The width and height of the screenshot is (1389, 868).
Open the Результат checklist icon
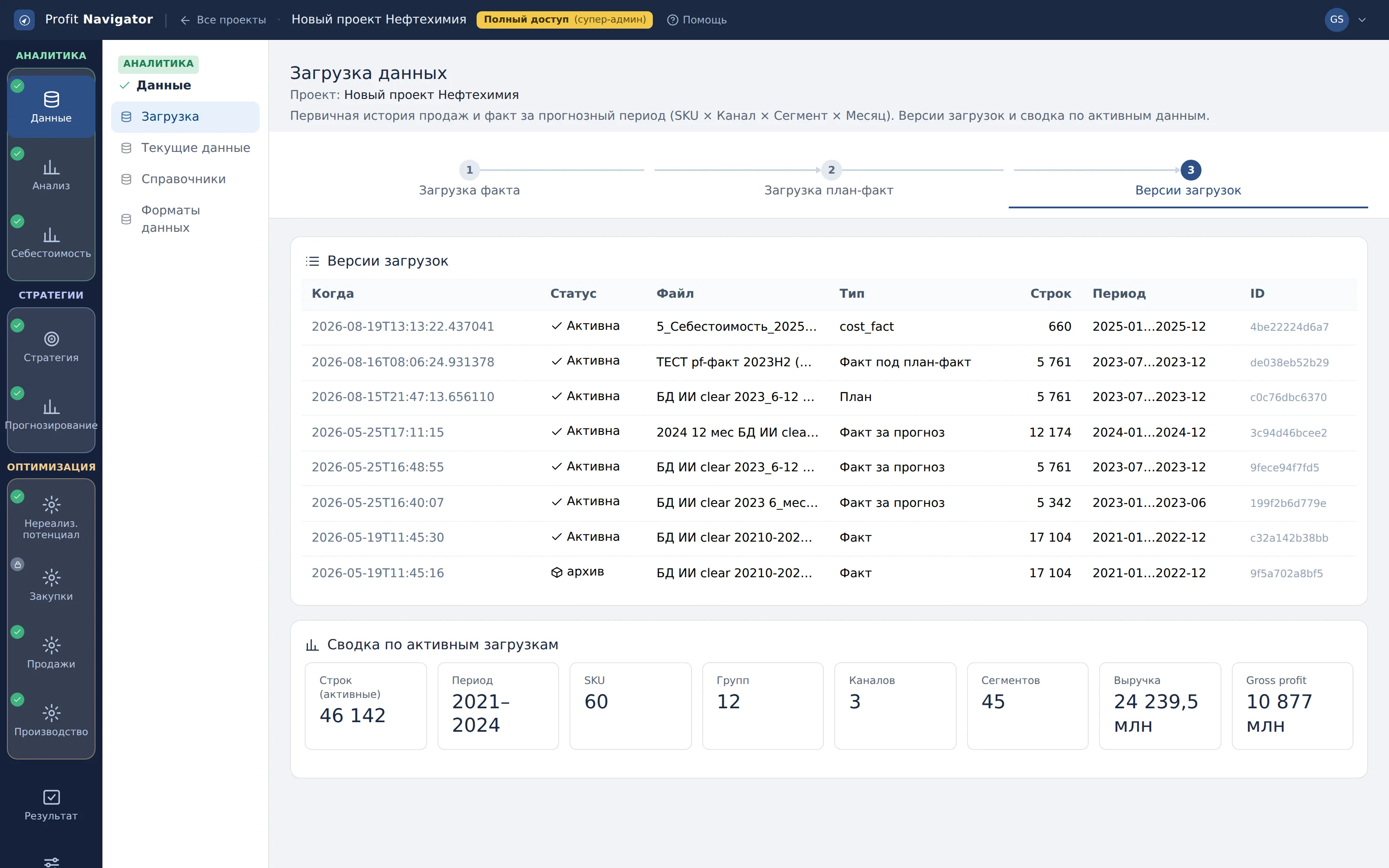pyautogui.click(x=51, y=797)
